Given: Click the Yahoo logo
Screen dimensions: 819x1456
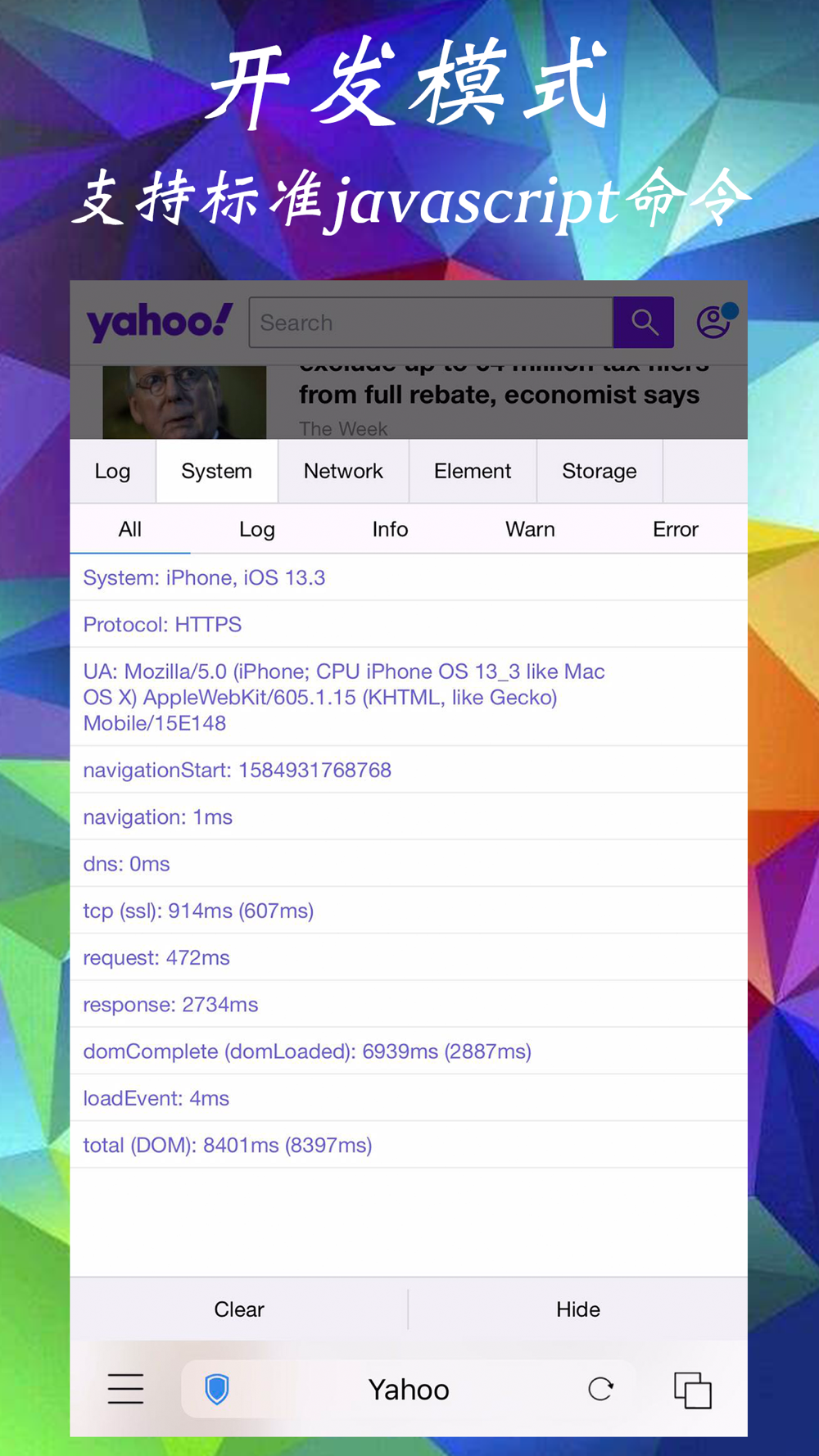Looking at the screenshot, I should [160, 322].
